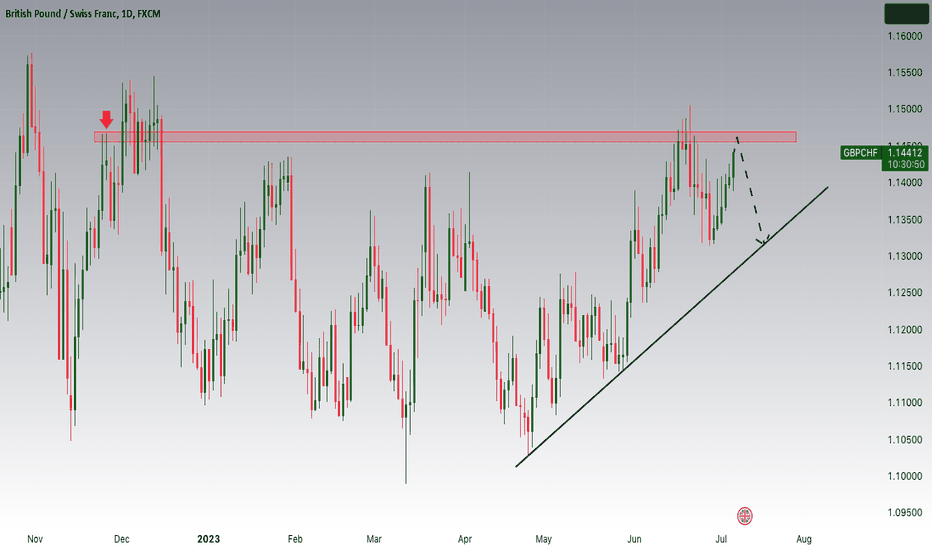Click the Apr label on time axis
The image size is (932, 550).
465,539
